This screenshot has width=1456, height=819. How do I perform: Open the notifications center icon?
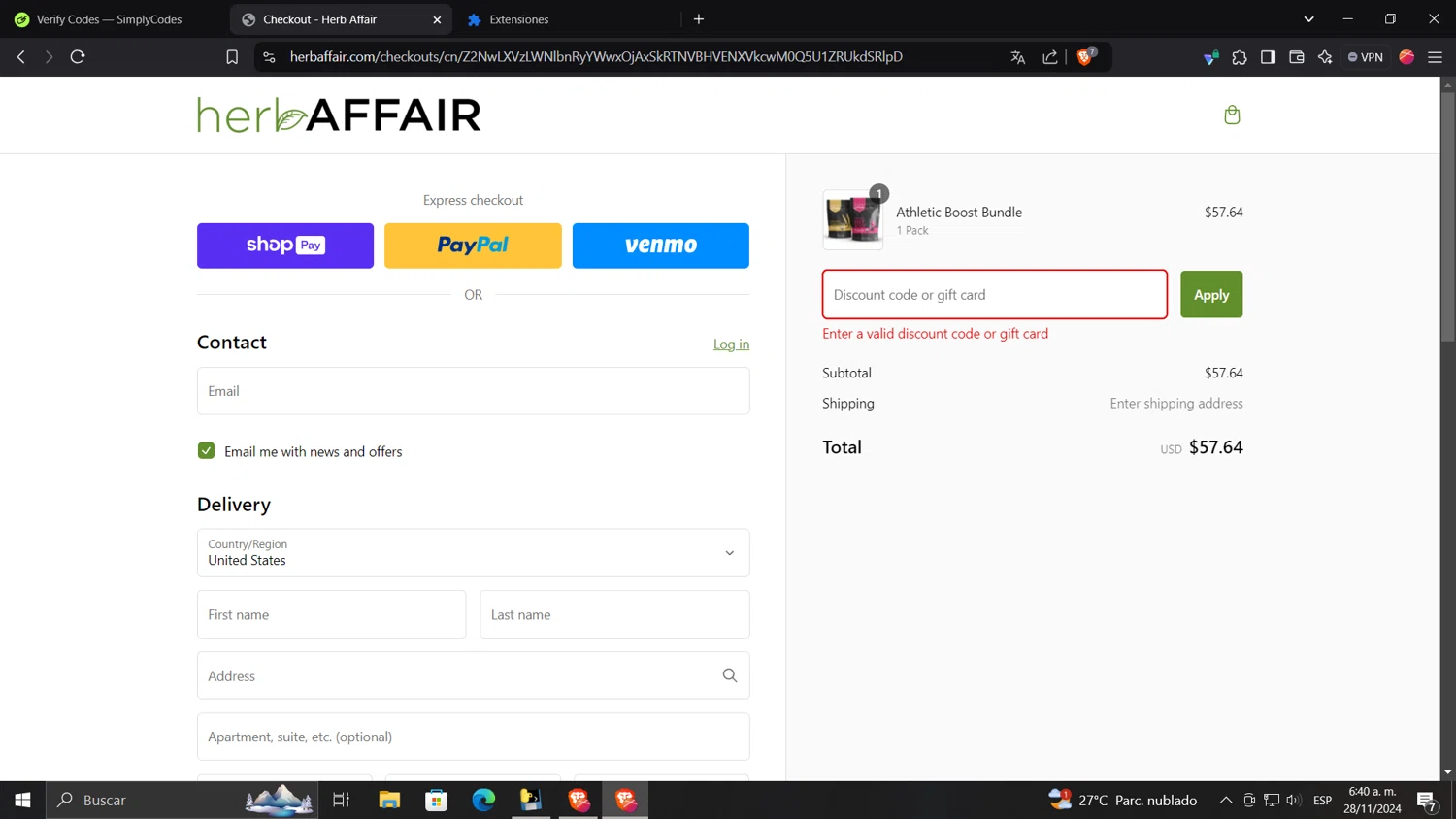(1427, 801)
